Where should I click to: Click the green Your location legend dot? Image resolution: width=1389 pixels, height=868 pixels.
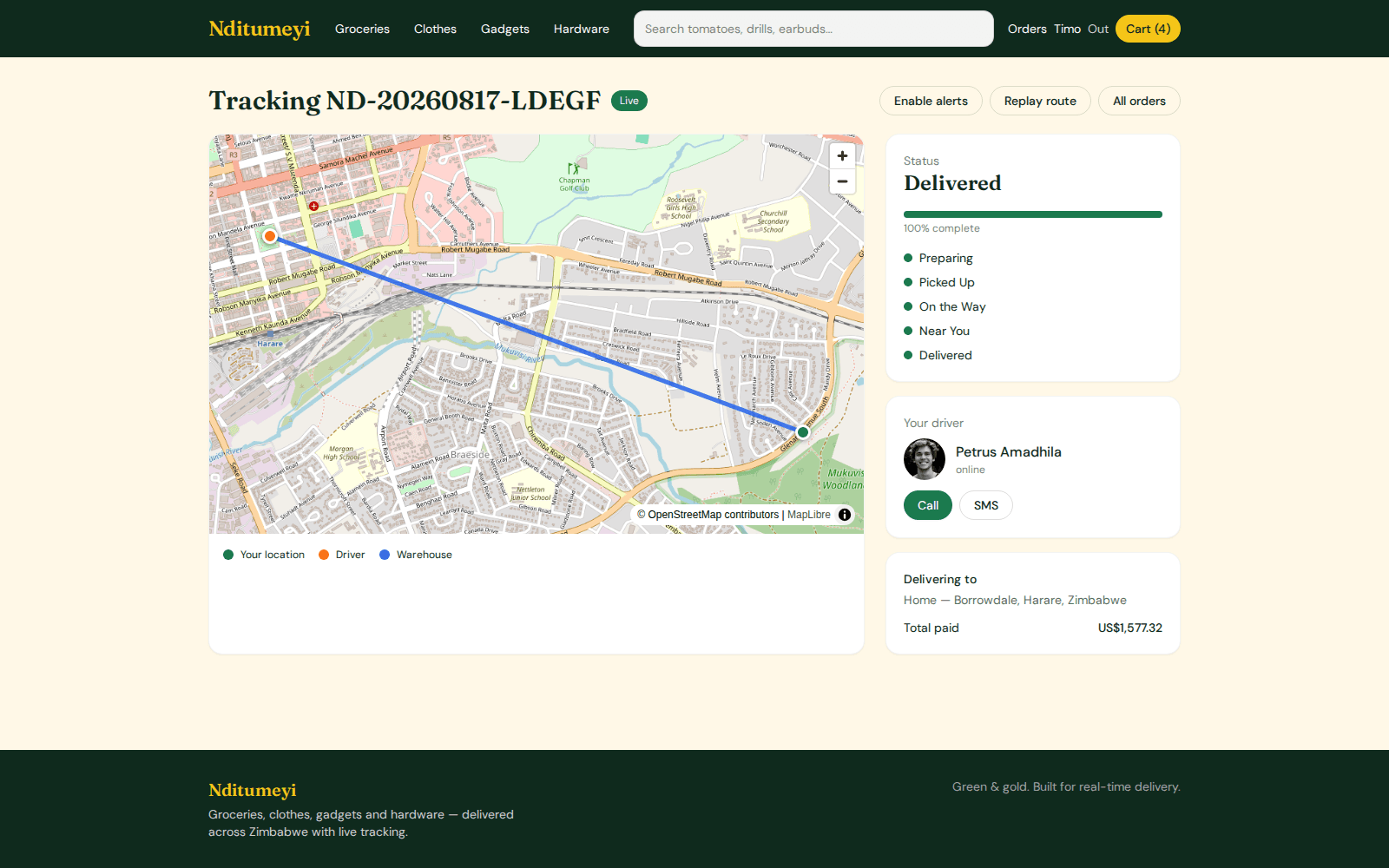point(228,555)
